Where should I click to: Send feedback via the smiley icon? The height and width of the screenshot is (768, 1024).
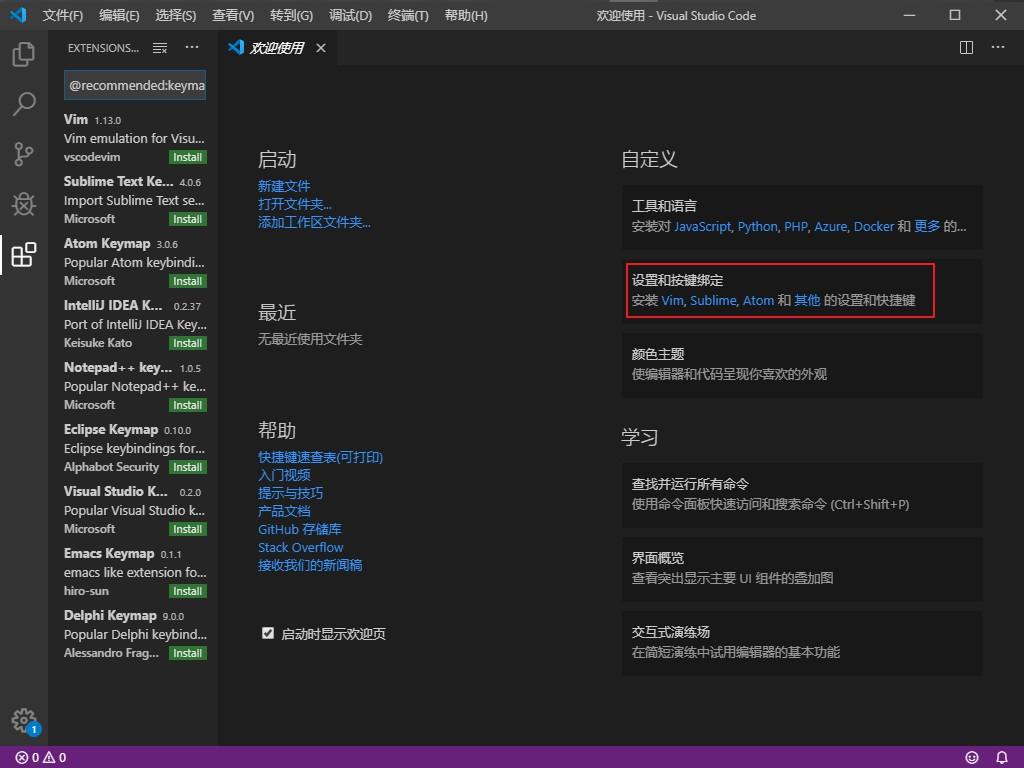(971, 757)
